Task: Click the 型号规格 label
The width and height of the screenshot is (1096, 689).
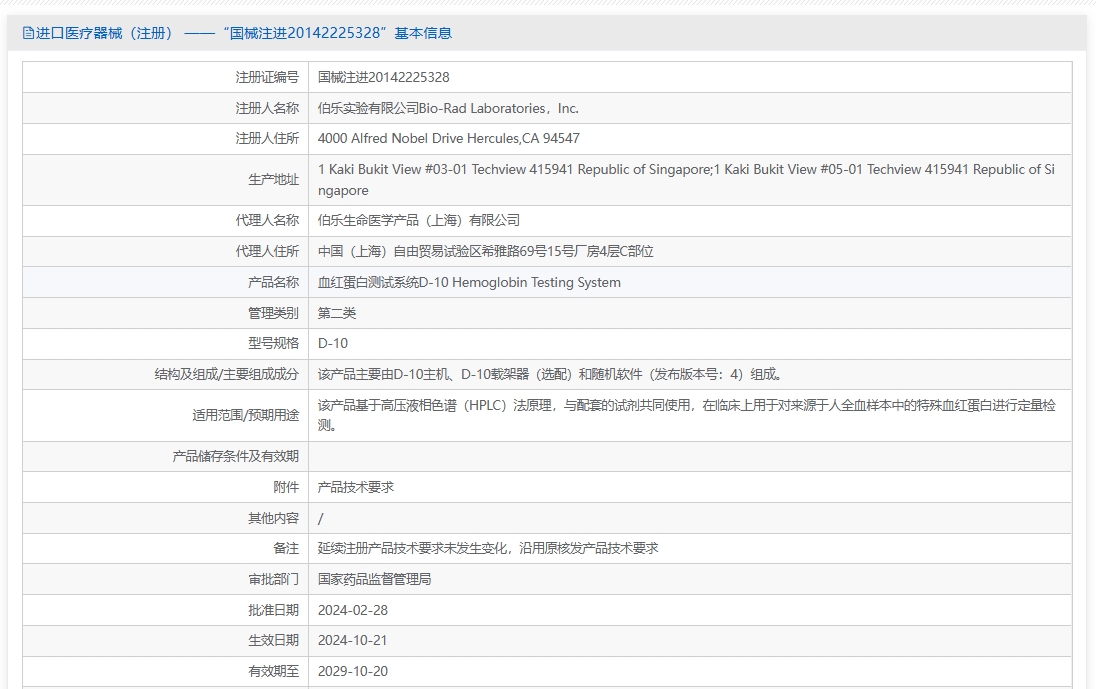Action: 273,343
